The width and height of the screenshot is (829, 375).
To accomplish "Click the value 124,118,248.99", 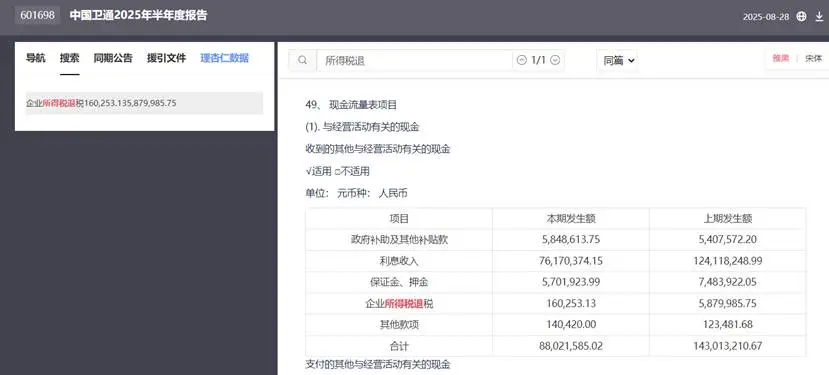I will pos(727,261).
